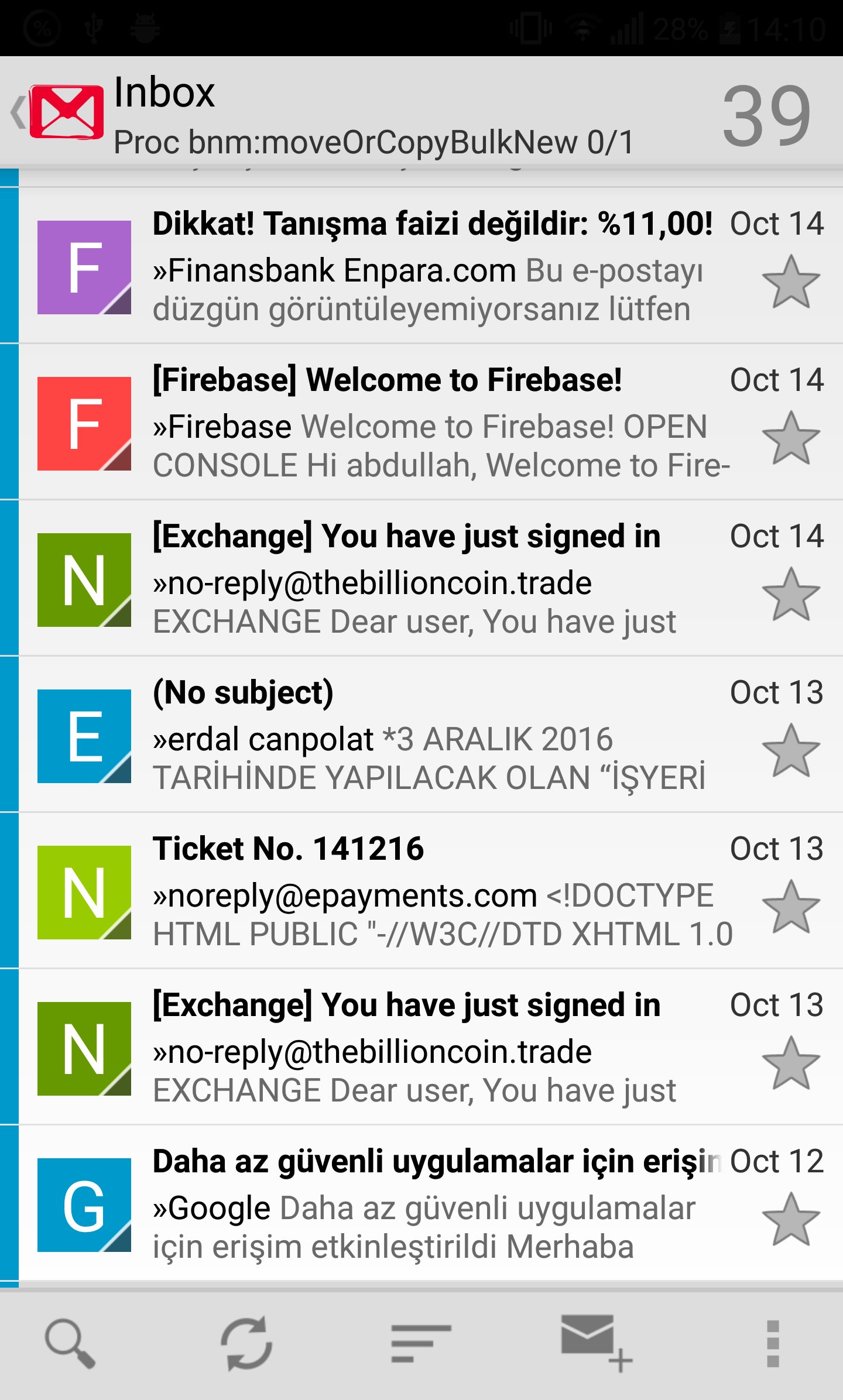Viewport: 843px width, 1400px height.
Task: Select the blue G Google contact badge
Action: tap(84, 1205)
